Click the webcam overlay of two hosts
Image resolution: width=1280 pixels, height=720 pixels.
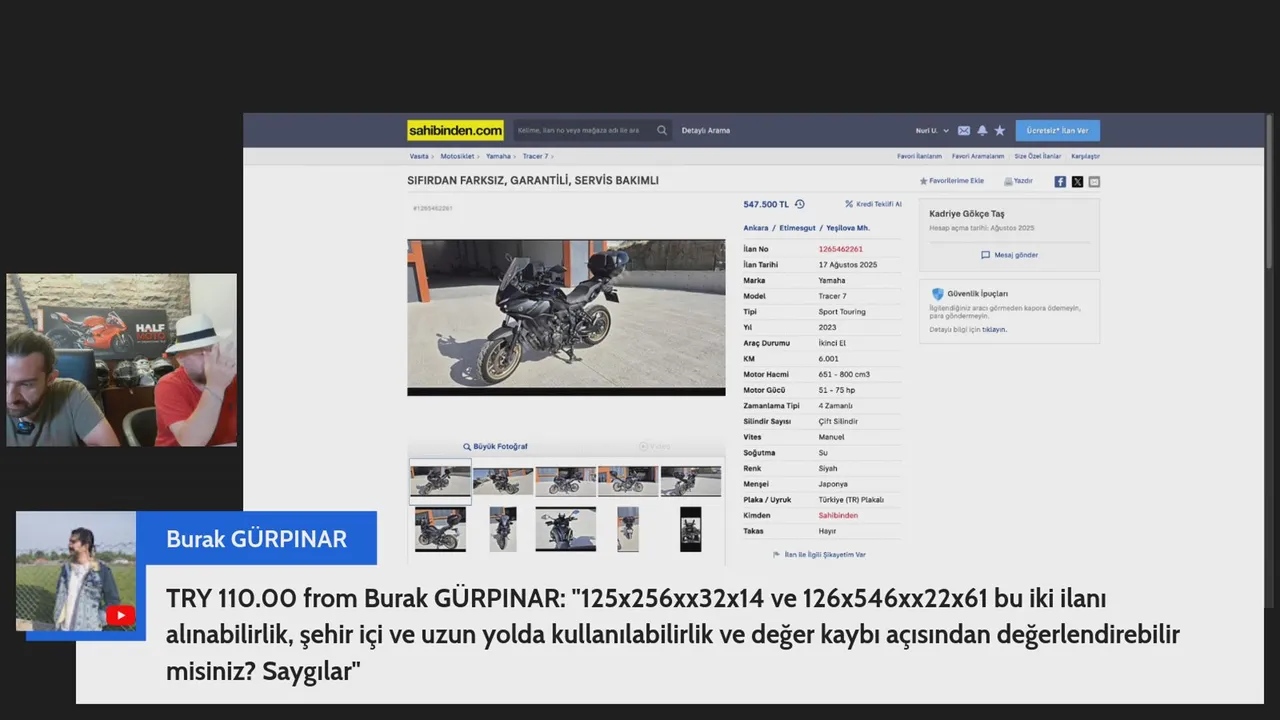(122, 360)
